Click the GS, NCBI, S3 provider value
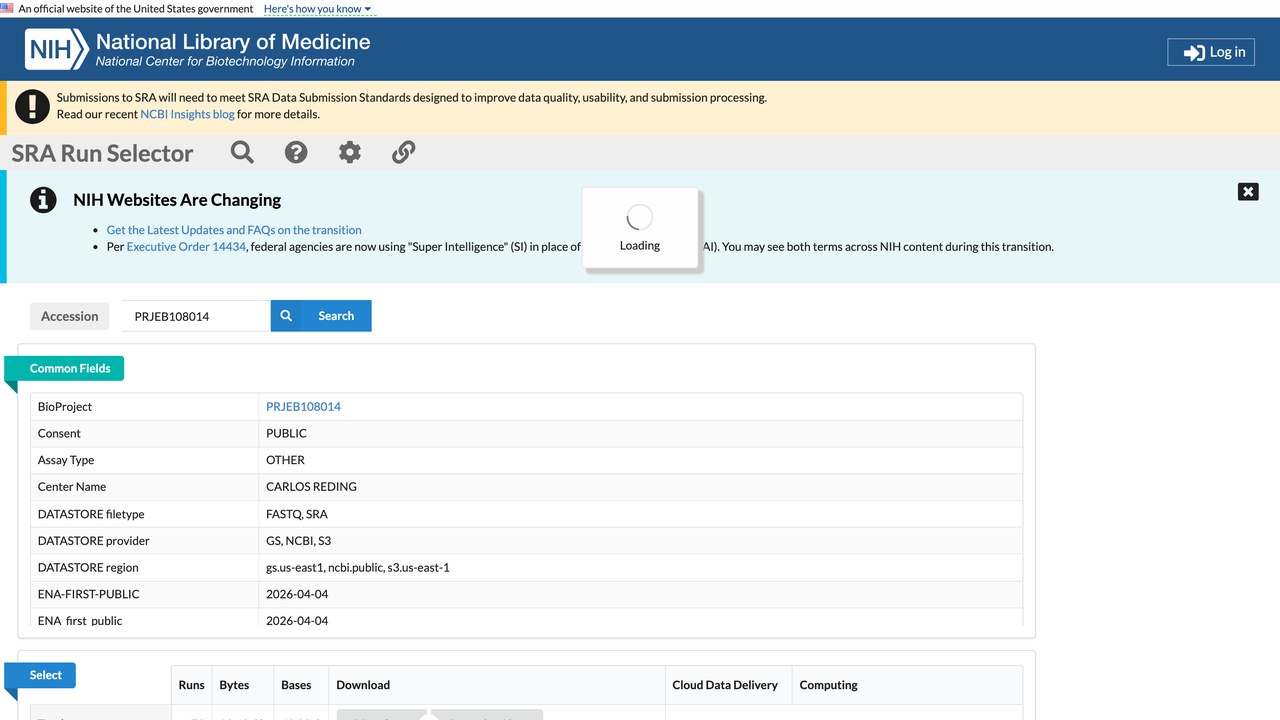This screenshot has width=1280, height=720. pos(298,541)
